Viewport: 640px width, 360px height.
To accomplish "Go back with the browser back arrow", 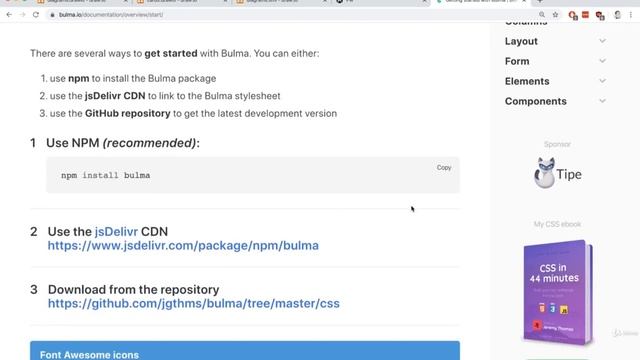I will pos(9,15).
